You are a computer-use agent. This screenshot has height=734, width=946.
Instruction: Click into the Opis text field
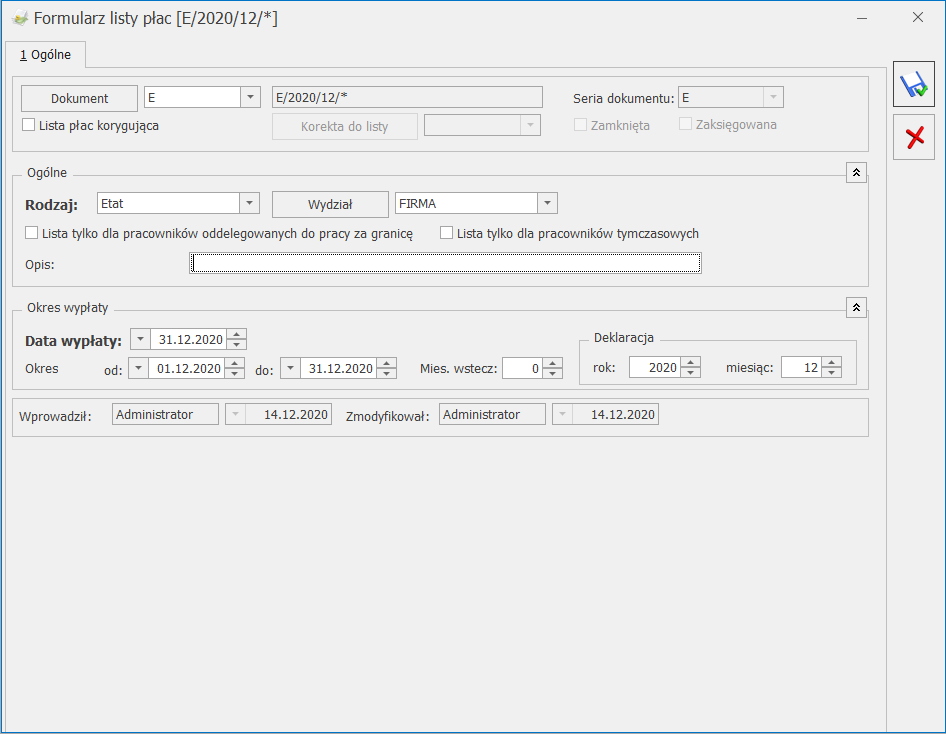(x=445, y=263)
